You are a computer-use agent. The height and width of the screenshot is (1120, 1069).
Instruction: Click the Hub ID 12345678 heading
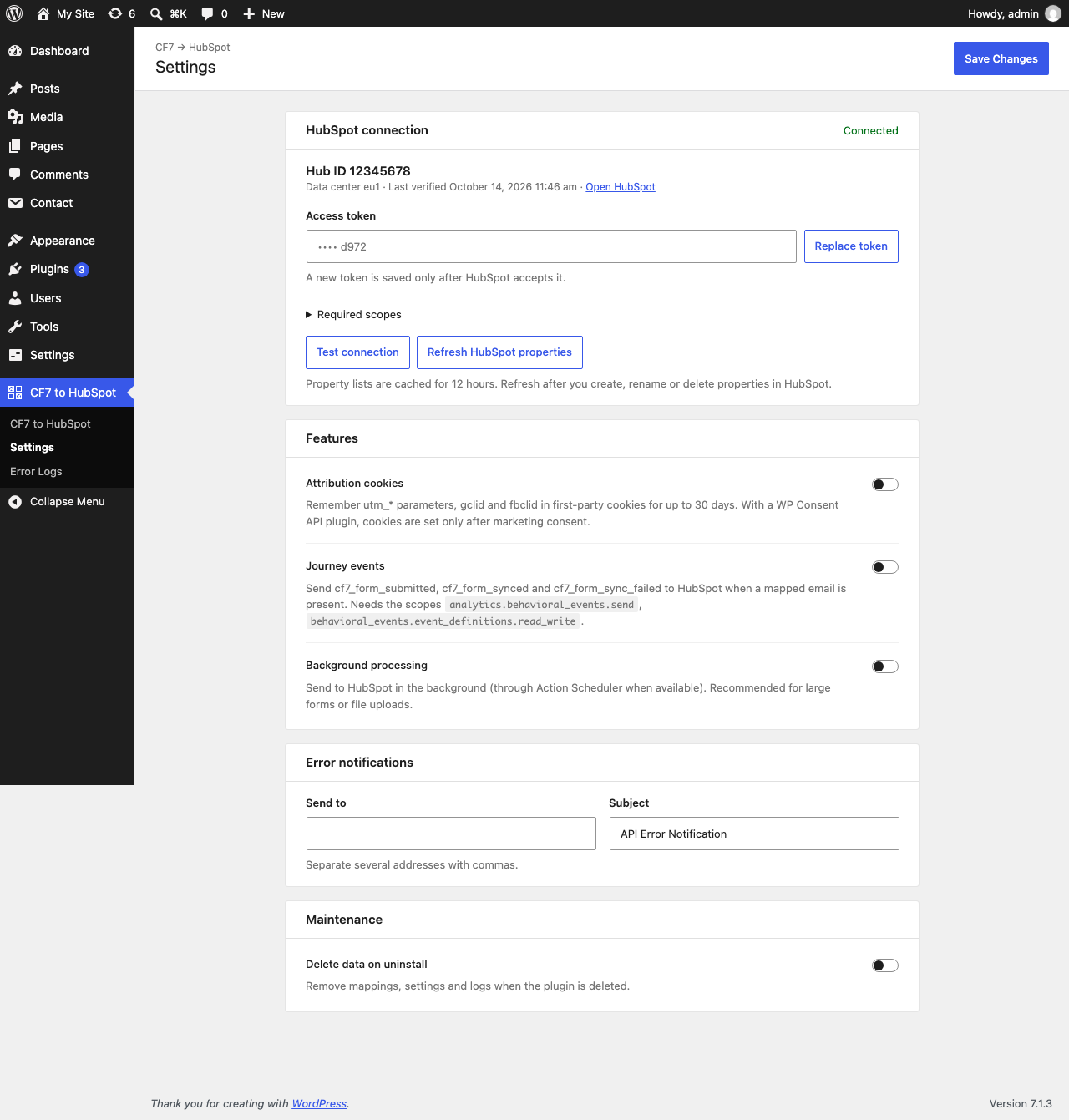[358, 171]
